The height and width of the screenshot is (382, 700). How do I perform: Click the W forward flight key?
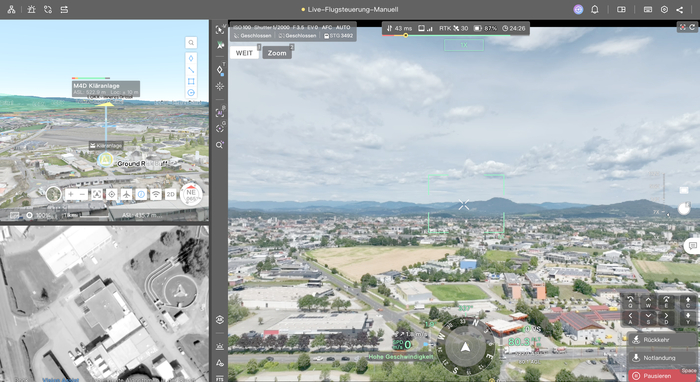[x=648, y=302]
